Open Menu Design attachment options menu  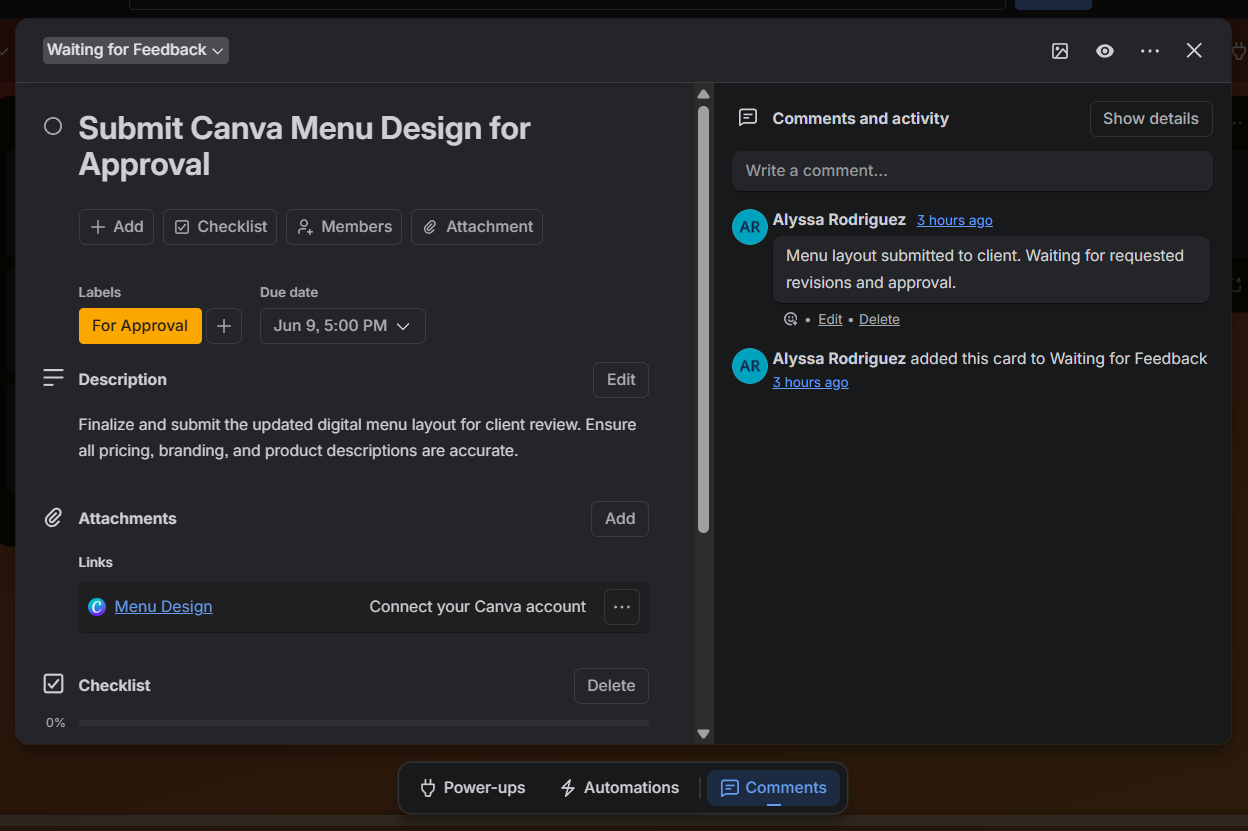coord(622,607)
